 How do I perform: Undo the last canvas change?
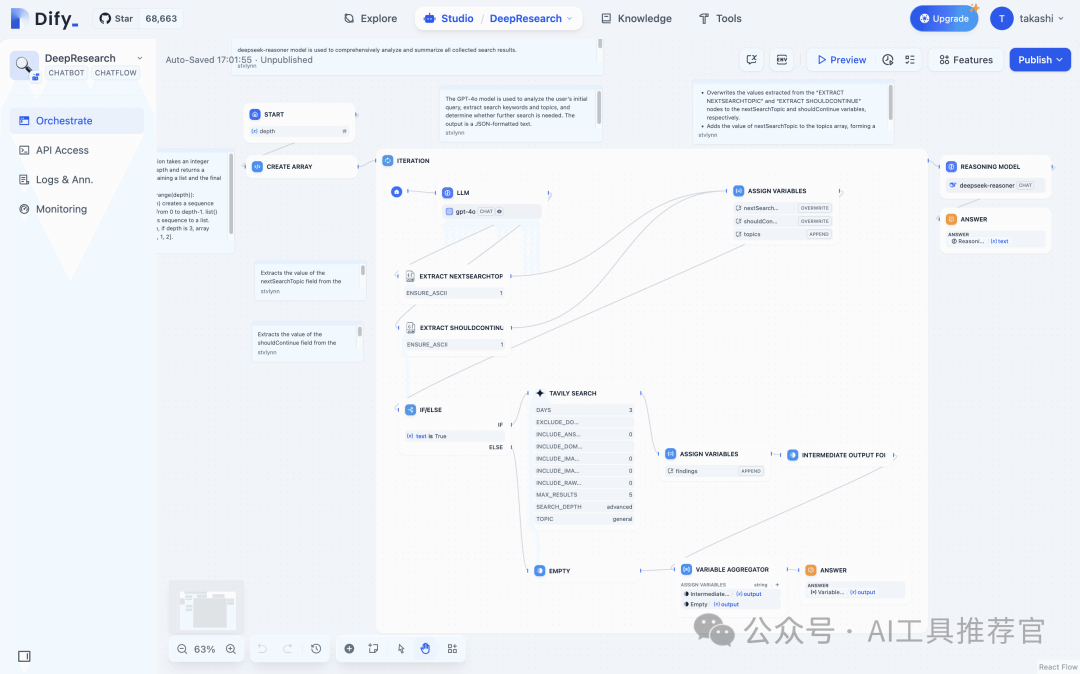[262, 649]
